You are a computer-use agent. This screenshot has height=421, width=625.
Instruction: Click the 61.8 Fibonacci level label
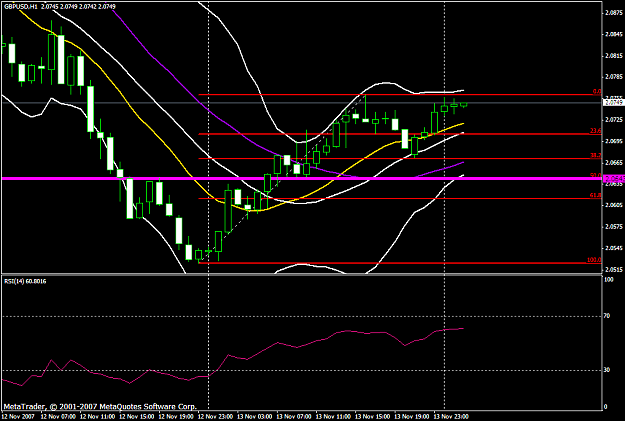pos(596,195)
